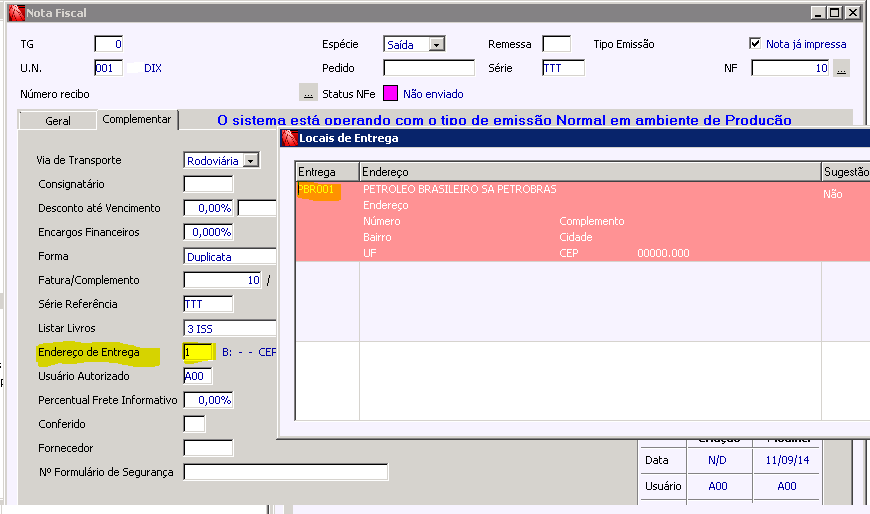Viewport: 870px width, 514px height.
Task: Click the Locais de Entrega title icon
Action: click(x=290, y=138)
